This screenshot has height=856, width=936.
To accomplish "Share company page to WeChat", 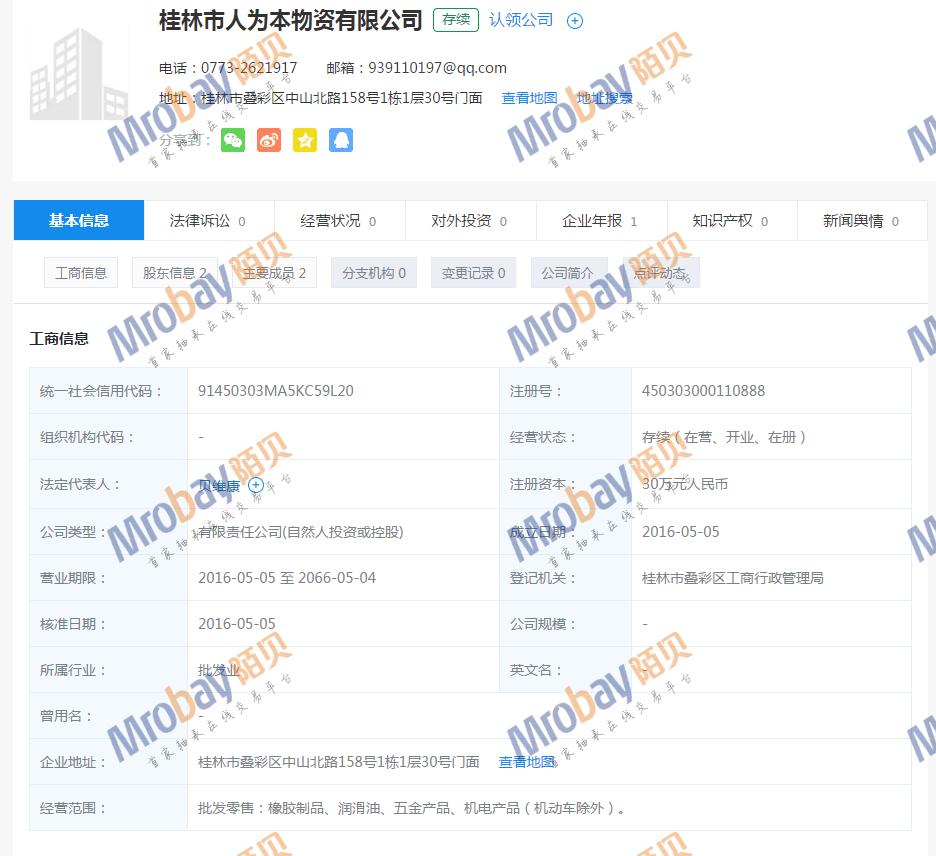I will (232, 140).
